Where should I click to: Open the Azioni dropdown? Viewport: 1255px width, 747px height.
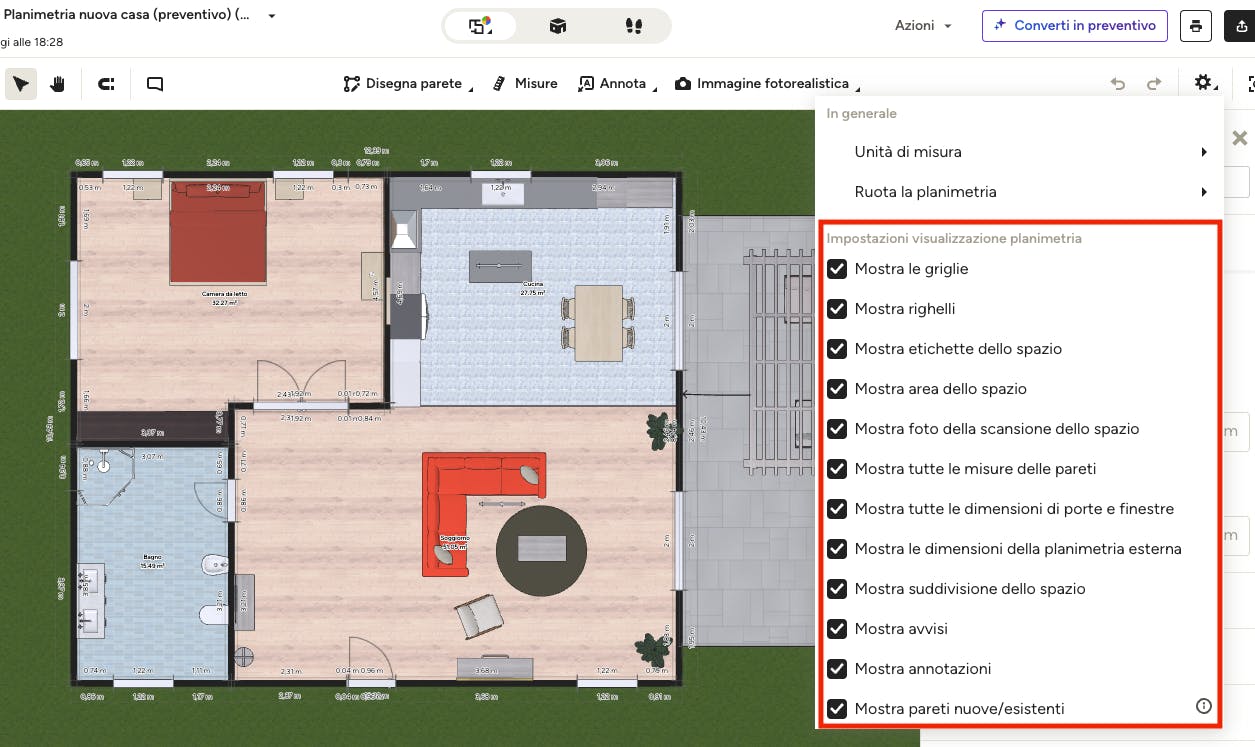pos(923,26)
